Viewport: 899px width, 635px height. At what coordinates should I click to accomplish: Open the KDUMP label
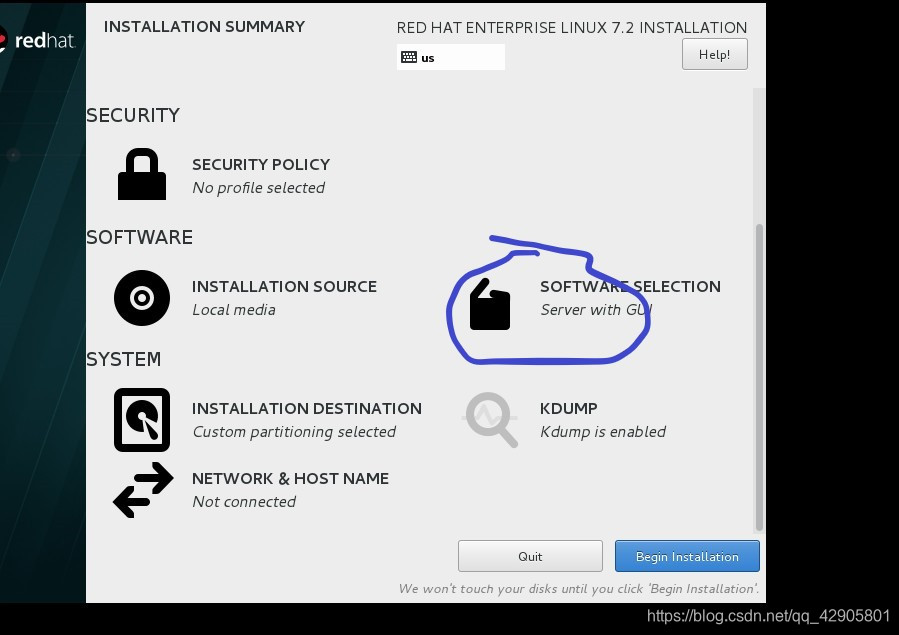pyautogui.click(x=569, y=409)
